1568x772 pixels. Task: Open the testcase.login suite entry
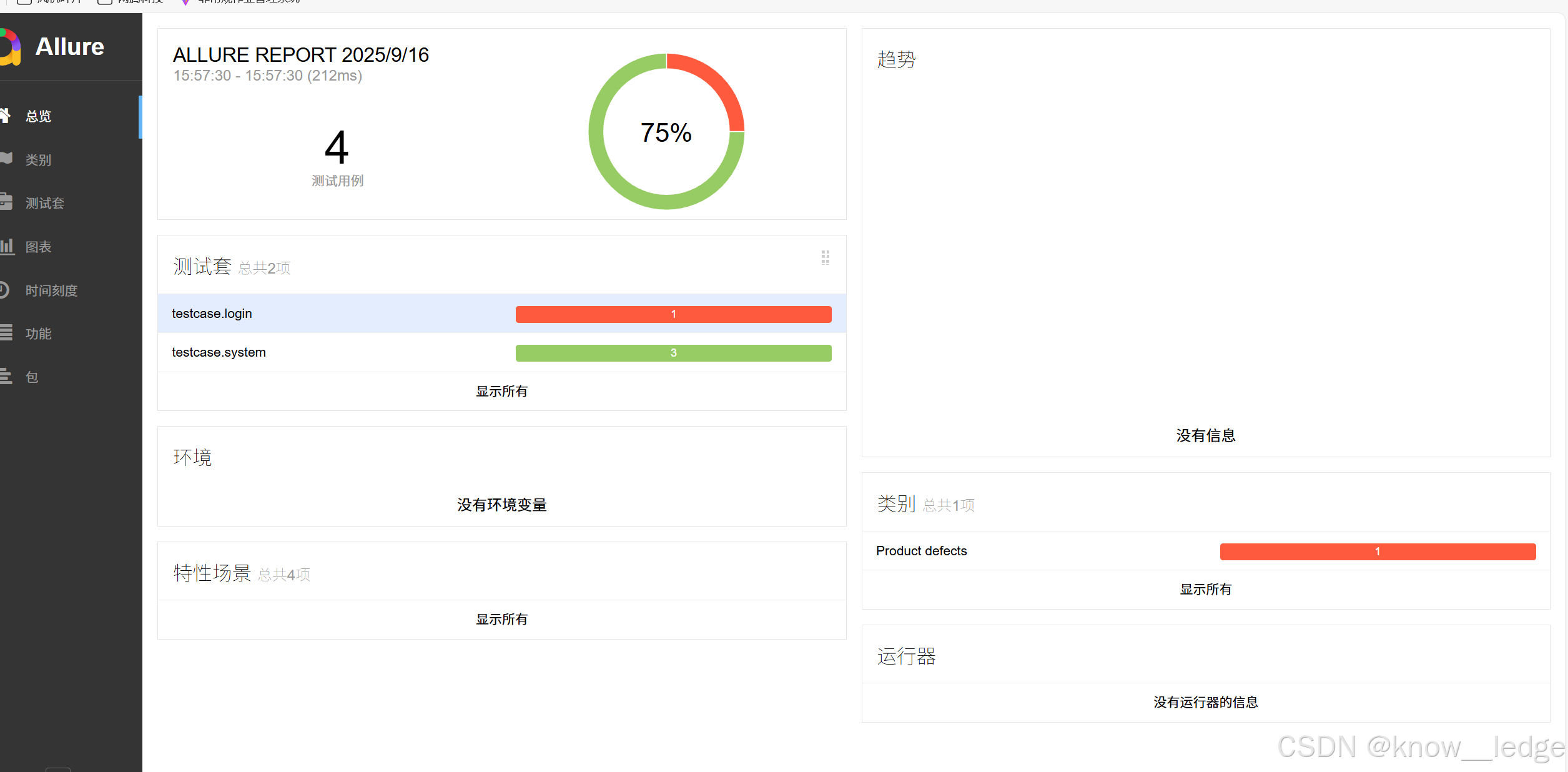point(212,313)
